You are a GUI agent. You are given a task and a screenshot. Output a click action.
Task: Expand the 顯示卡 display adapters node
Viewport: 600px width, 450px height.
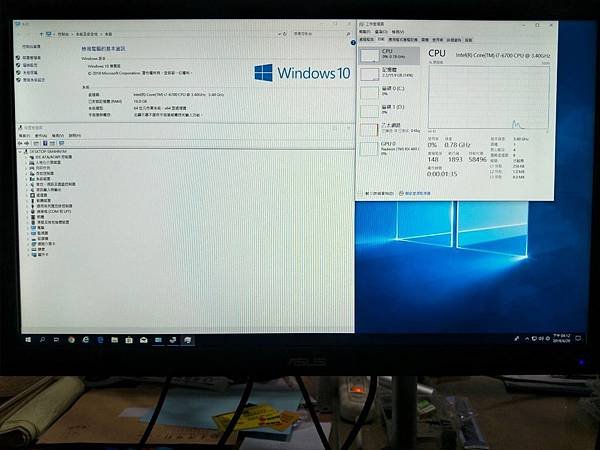[28, 254]
